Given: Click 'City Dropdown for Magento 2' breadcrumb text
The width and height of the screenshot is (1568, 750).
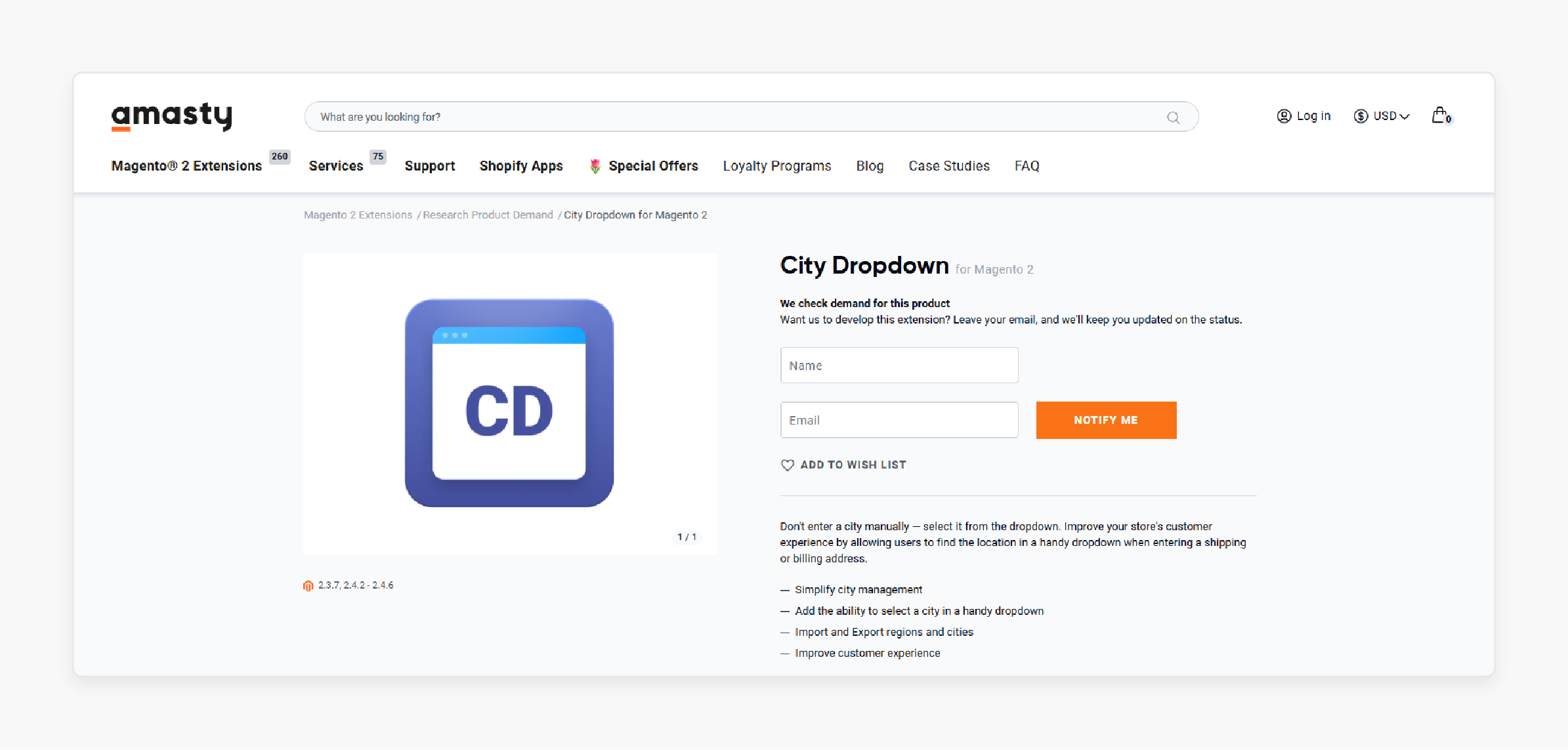Looking at the screenshot, I should click(635, 215).
